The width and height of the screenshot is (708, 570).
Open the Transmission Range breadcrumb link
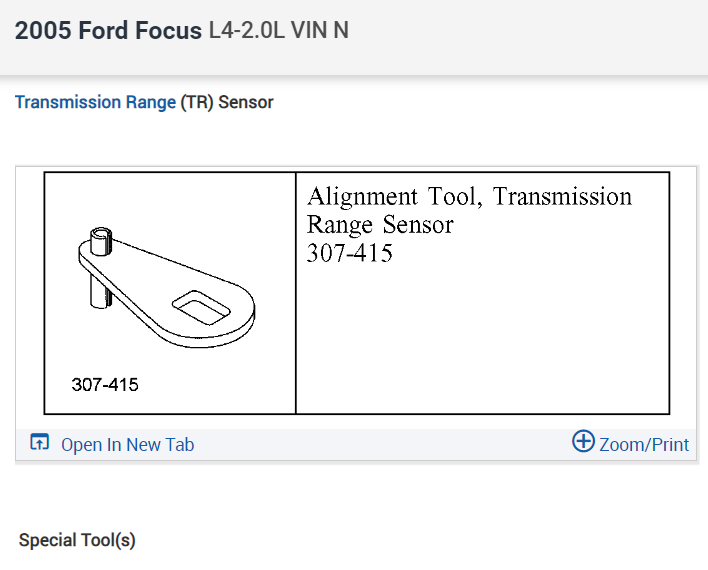point(95,102)
